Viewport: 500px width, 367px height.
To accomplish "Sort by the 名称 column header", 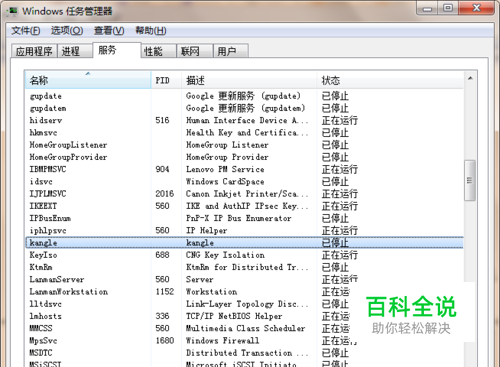I will (x=88, y=80).
